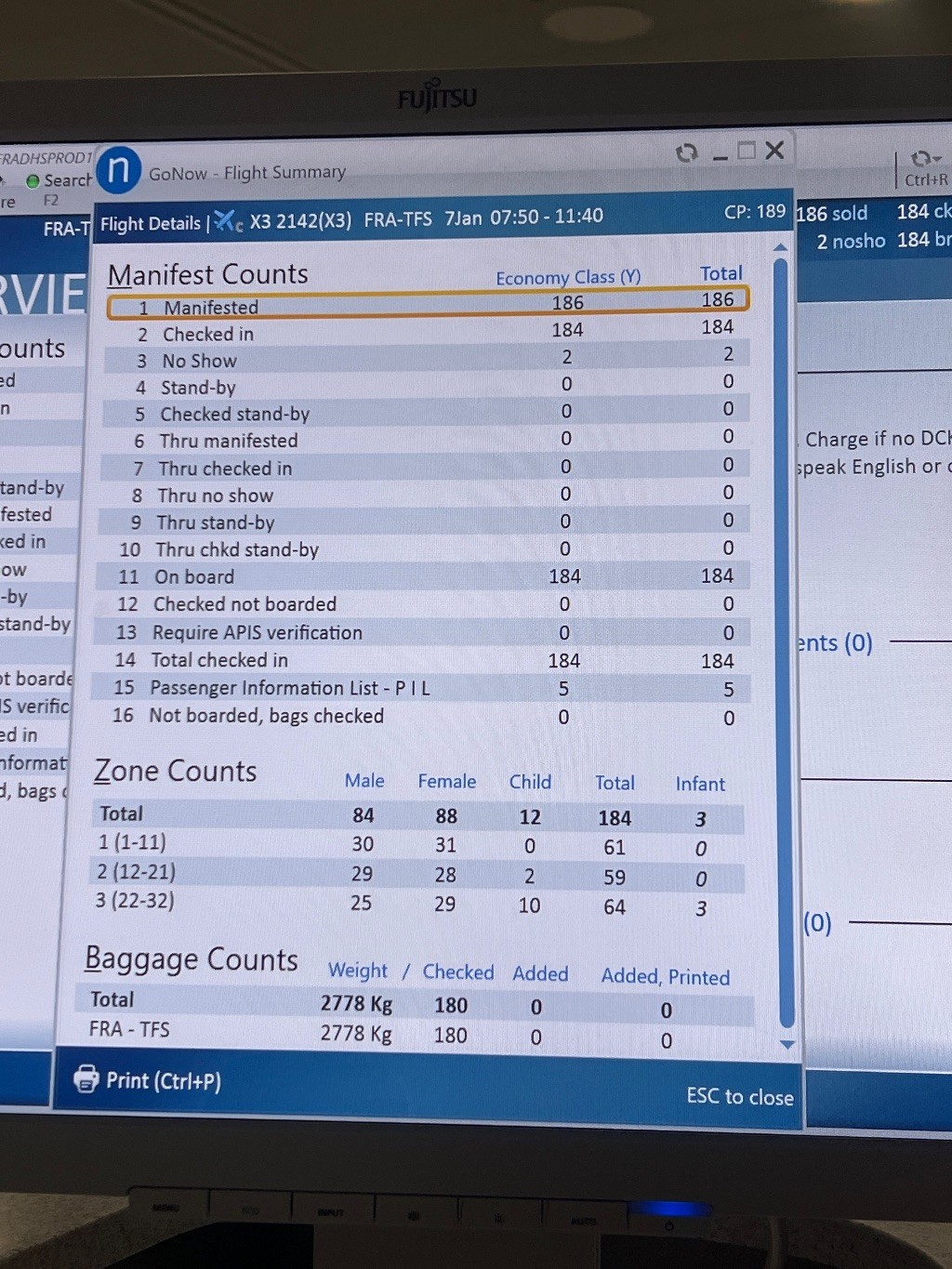Click the printer icon in the bottom bar
This screenshot has width=952, height=1269.
tap(86, 1078)
